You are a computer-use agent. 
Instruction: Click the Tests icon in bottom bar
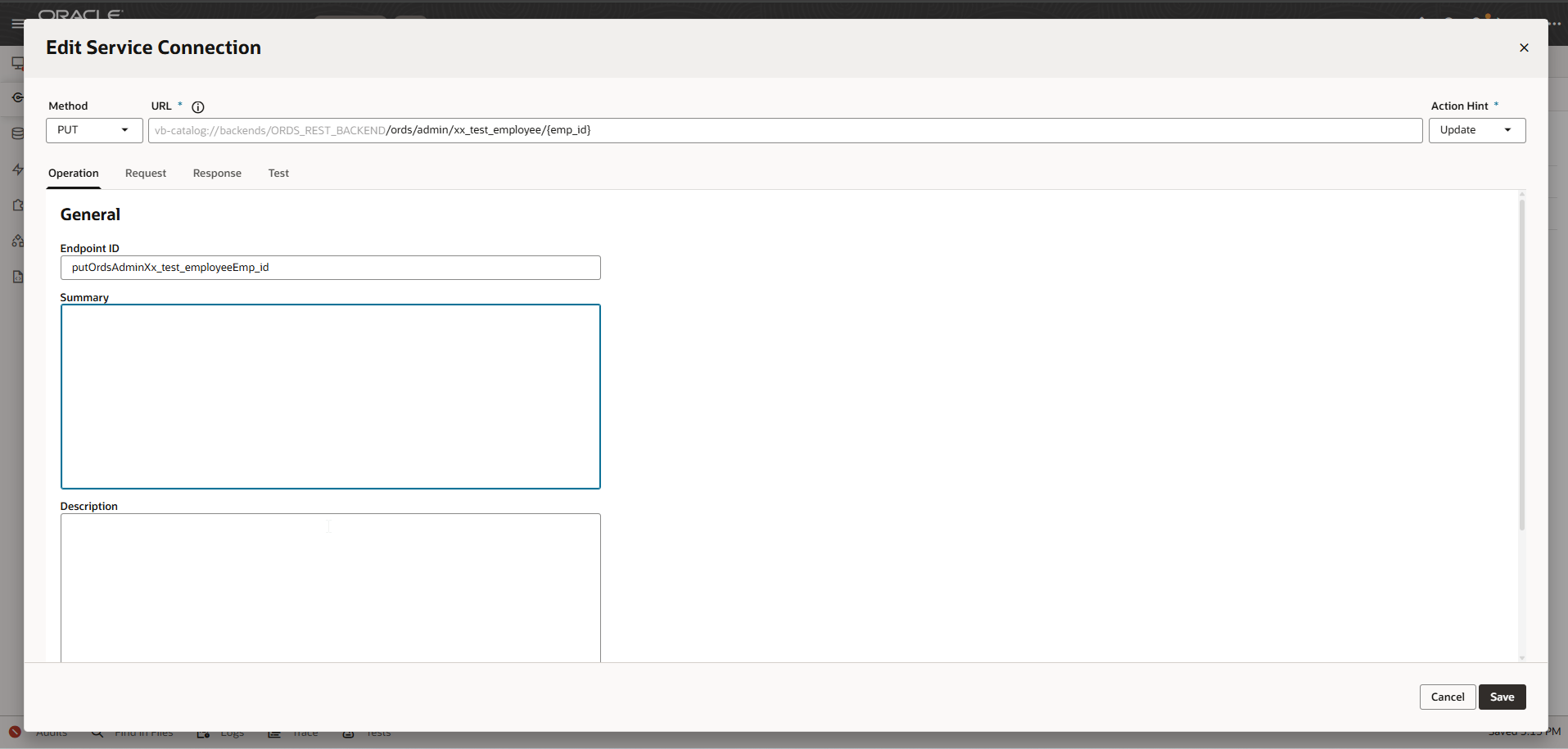(x=348, y=733)
